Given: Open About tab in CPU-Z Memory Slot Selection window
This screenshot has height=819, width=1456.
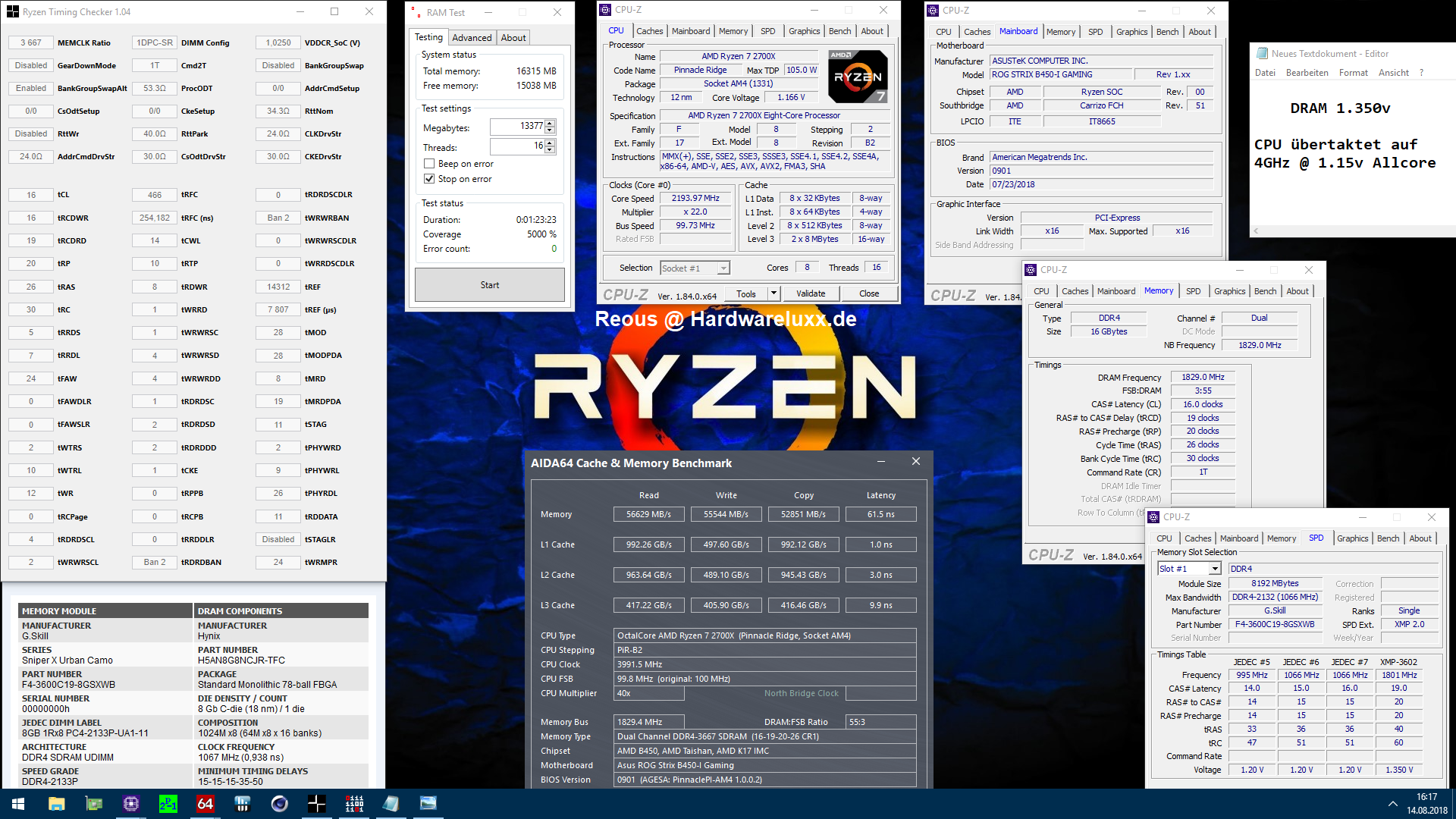Looking at the screenshot, I should click(1420, 538).
